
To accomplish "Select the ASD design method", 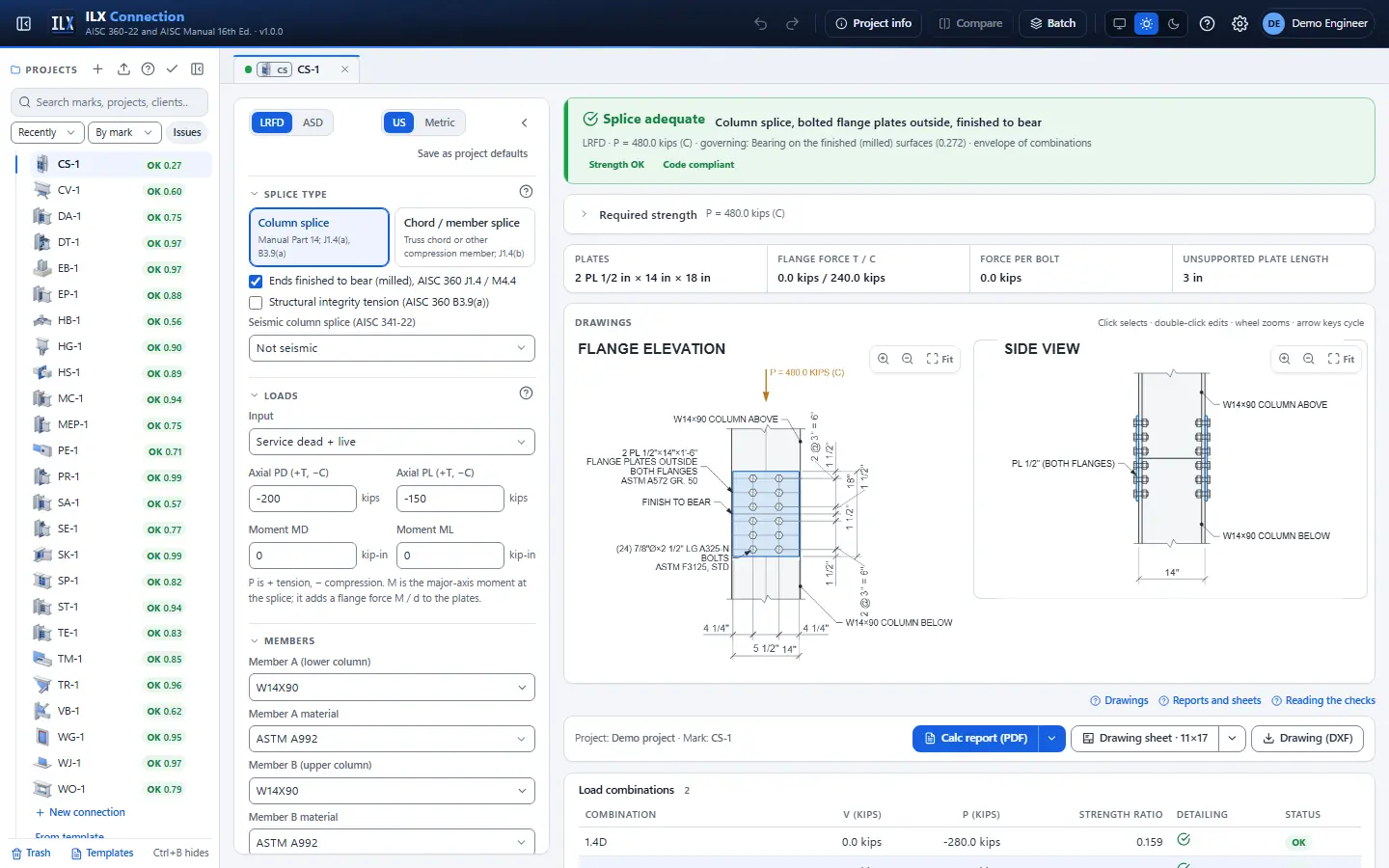I will tap(313, 122).
